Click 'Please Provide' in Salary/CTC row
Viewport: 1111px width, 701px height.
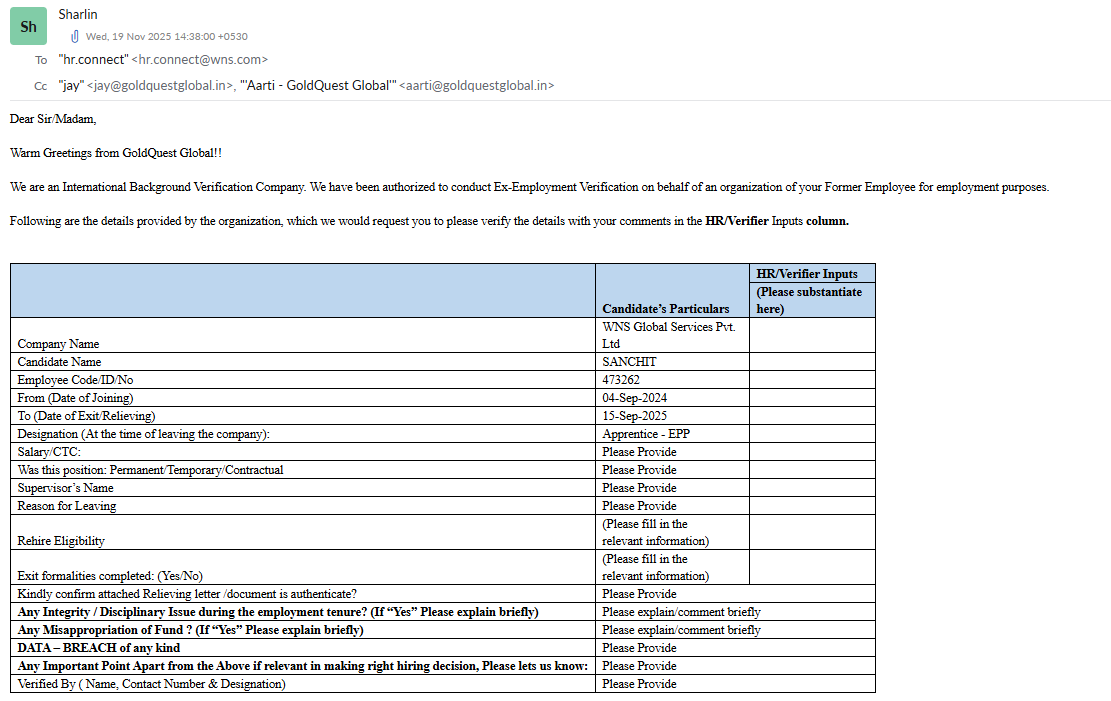pos(639,452)
